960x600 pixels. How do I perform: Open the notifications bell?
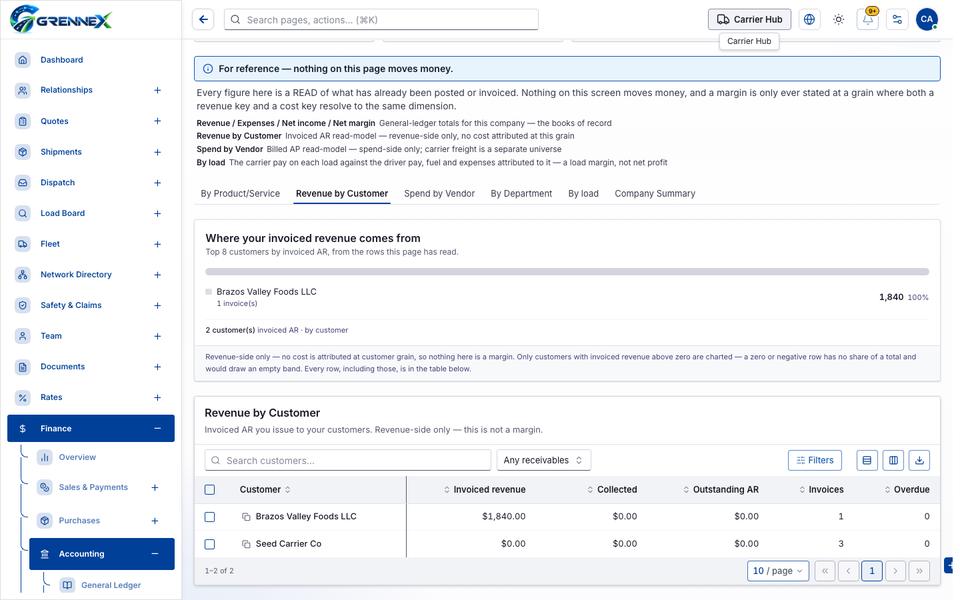868,20
